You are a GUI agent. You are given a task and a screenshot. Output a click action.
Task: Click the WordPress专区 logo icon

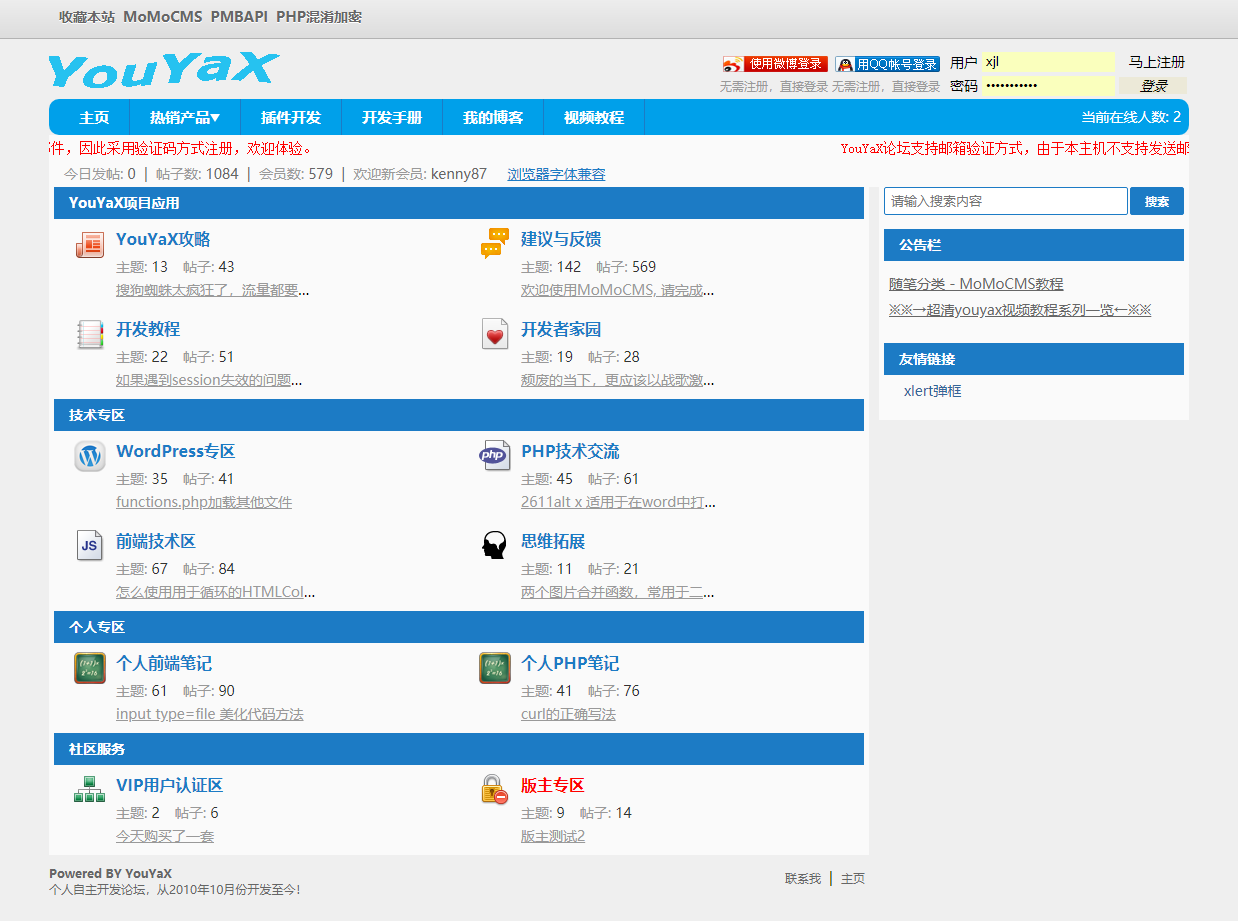[x=90, y=456]
